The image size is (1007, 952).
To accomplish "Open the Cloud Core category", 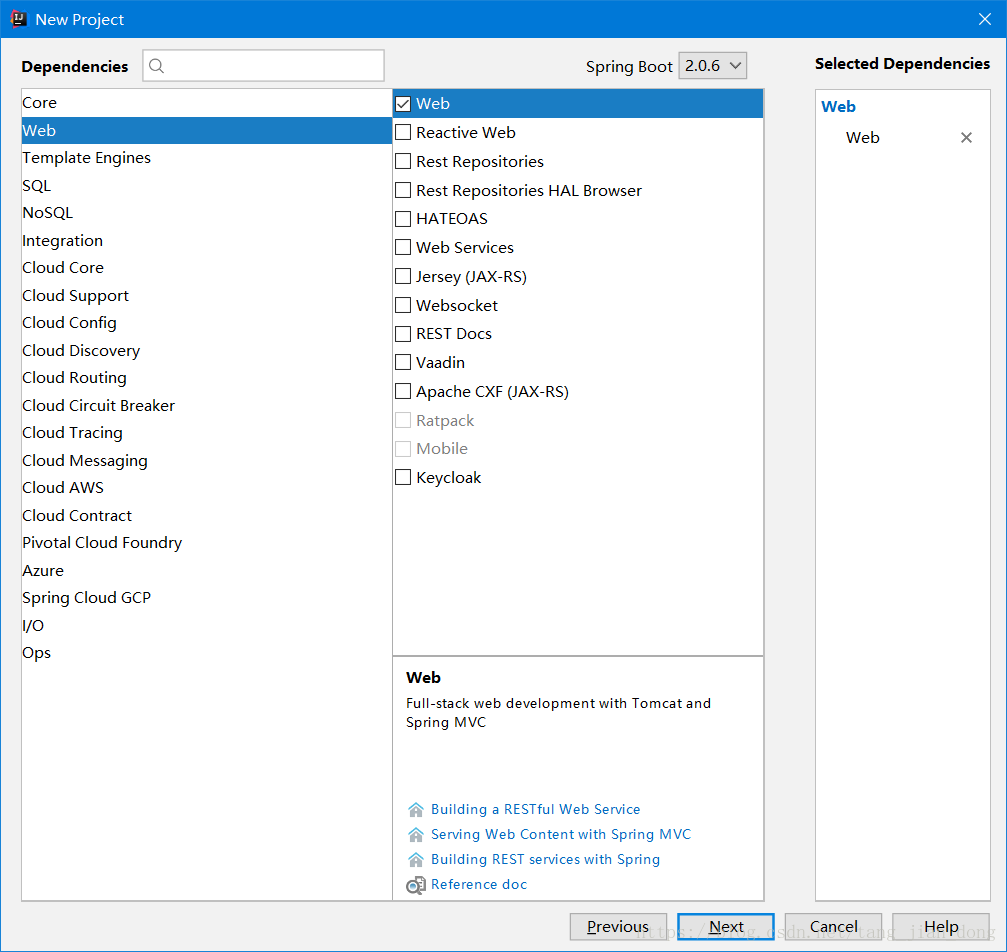I will (206, 268).
